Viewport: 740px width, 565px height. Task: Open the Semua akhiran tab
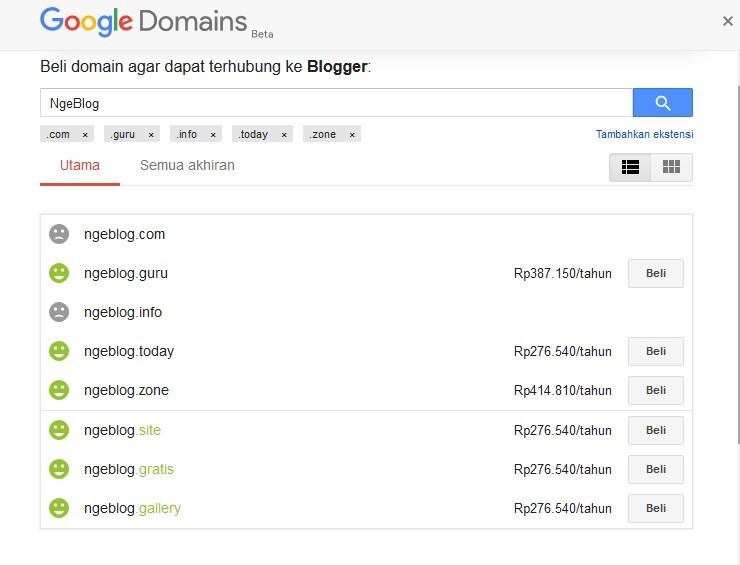187,166
